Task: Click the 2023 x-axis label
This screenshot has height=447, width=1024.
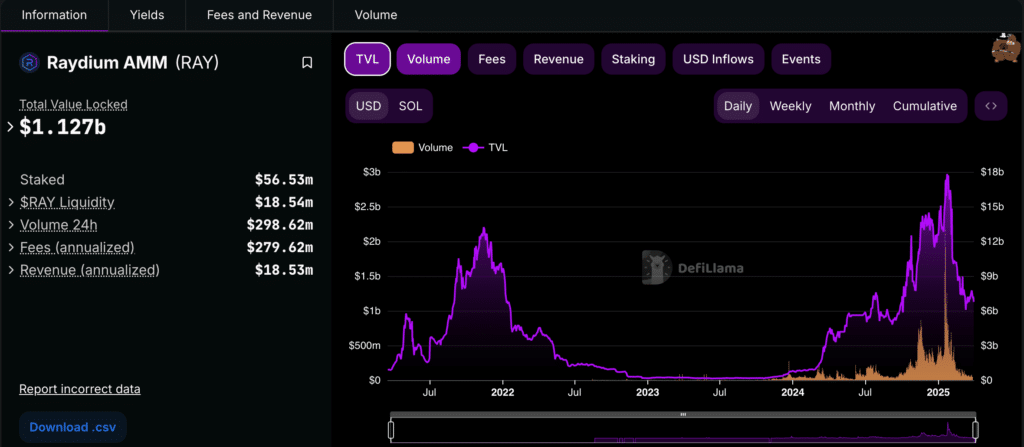Action: (647, 393)
